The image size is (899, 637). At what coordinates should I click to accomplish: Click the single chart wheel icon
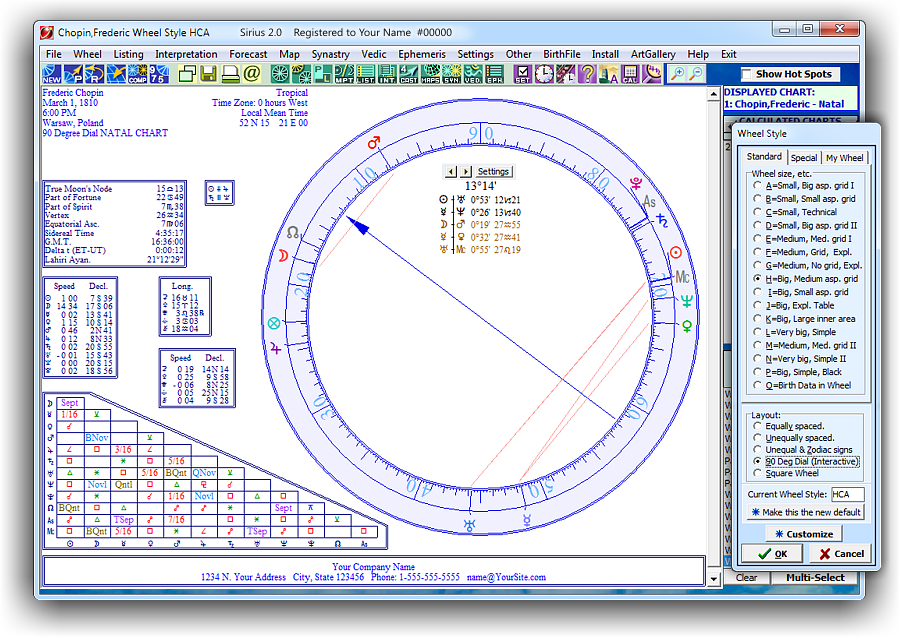(x=280, y=74)
